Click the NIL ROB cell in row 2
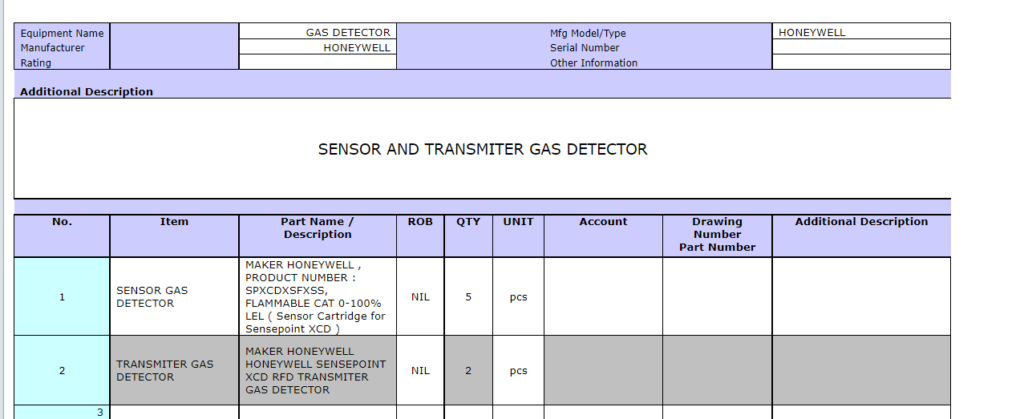Image resolution: width=1024 pixels, height=419 pixels. coord(420,370)
